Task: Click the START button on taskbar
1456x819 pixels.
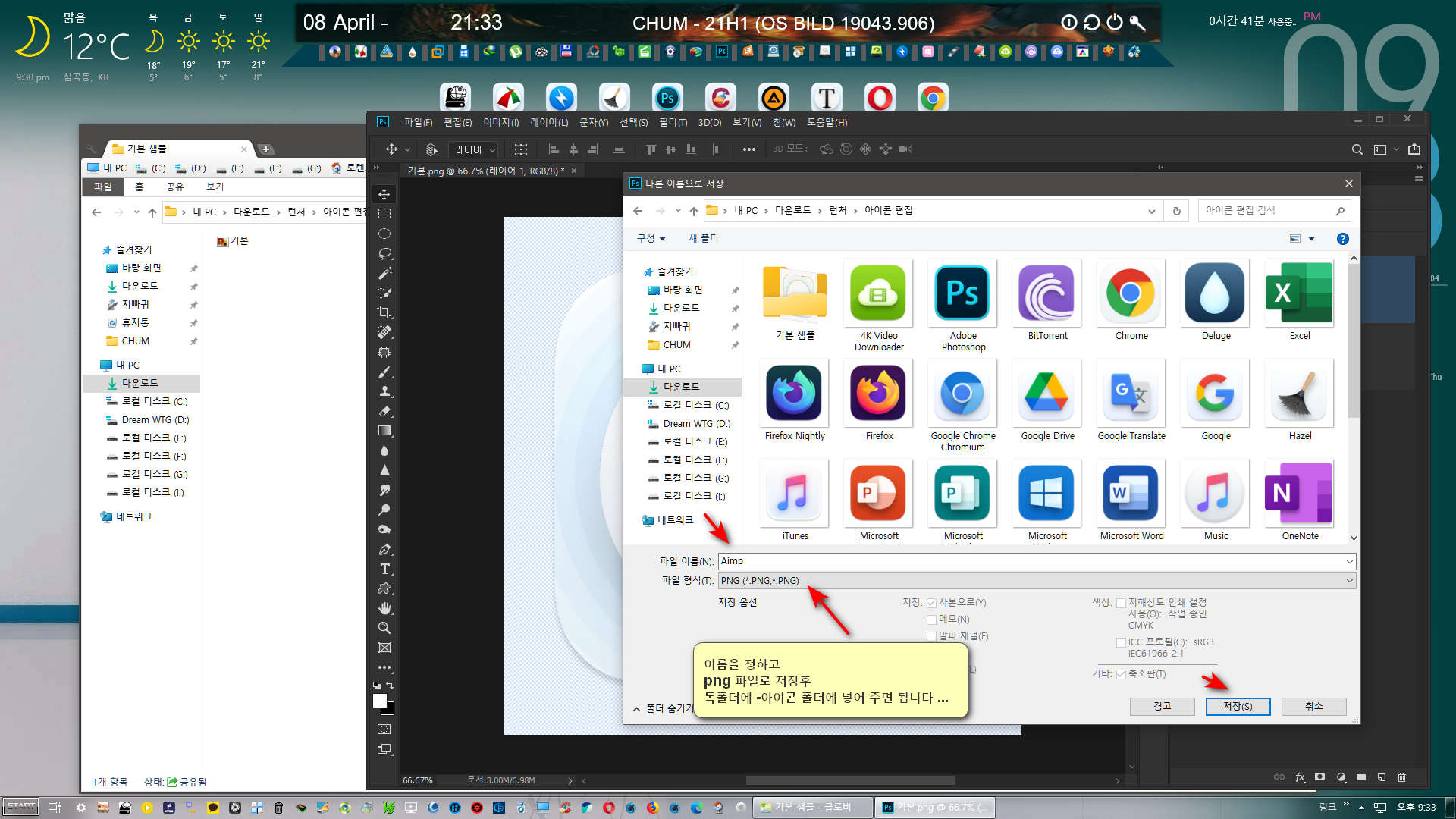Action: (x=21, y=808)
